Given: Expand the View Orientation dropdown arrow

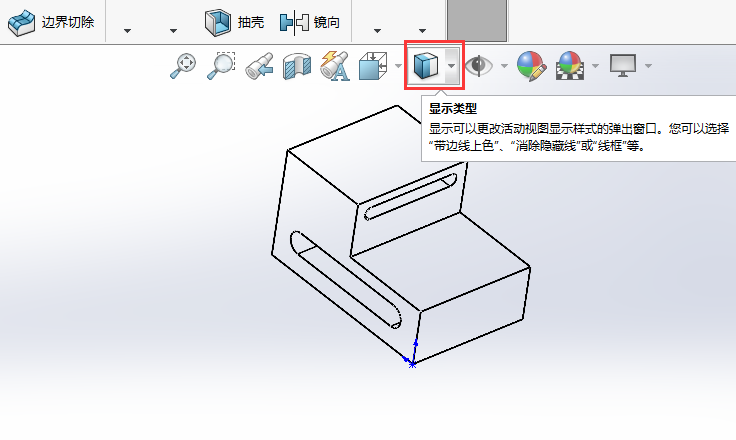Looking at the screenshot, I should (x=398, y=66).
